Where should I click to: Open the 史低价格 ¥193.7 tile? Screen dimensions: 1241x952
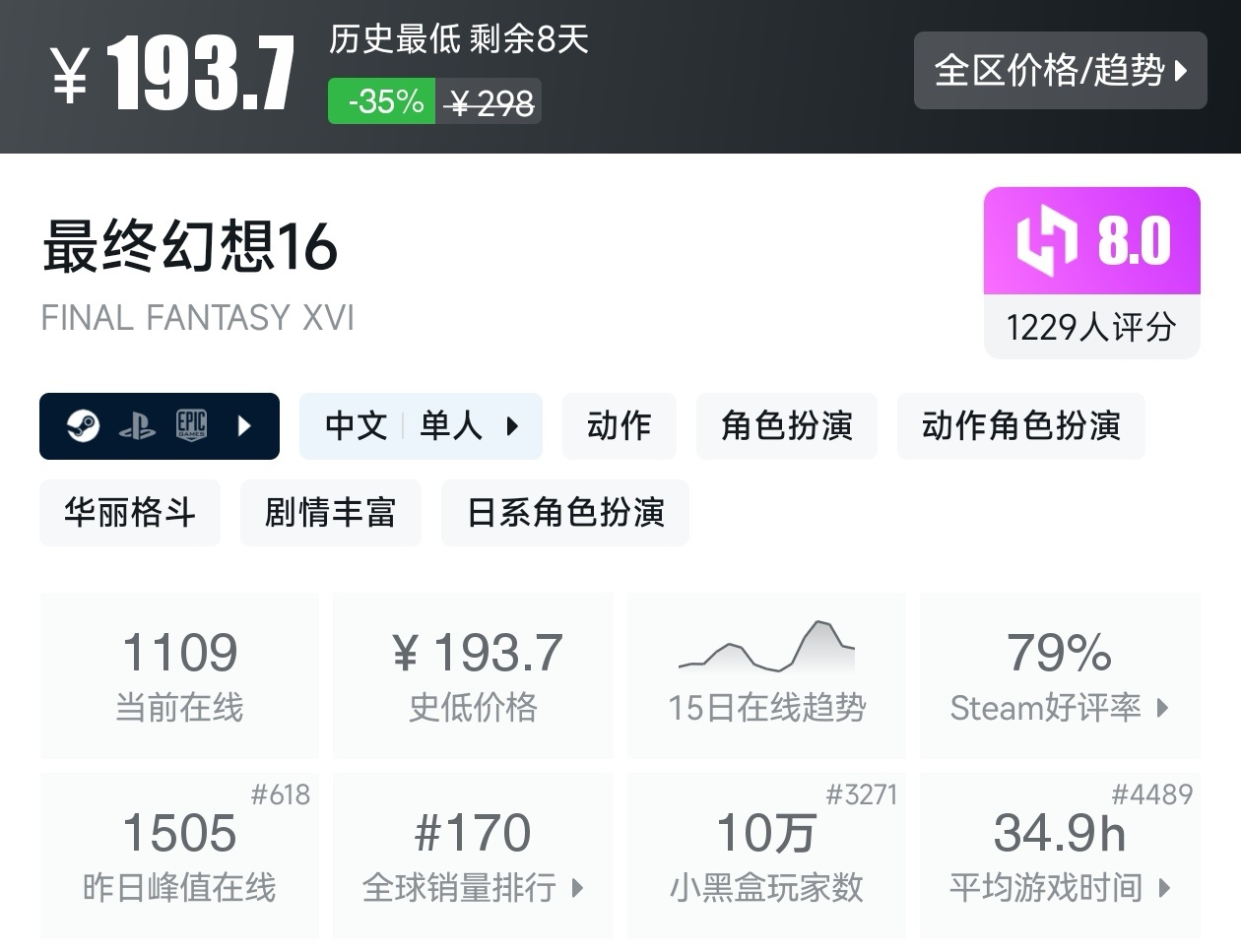pos(474,675)
